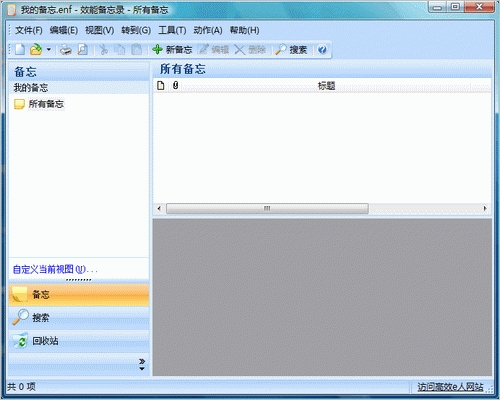The image size is (500, 400).
Task: Open 访问高效e人网站 link in status bar
Action: pyautogui.click(x=450, y=387)
